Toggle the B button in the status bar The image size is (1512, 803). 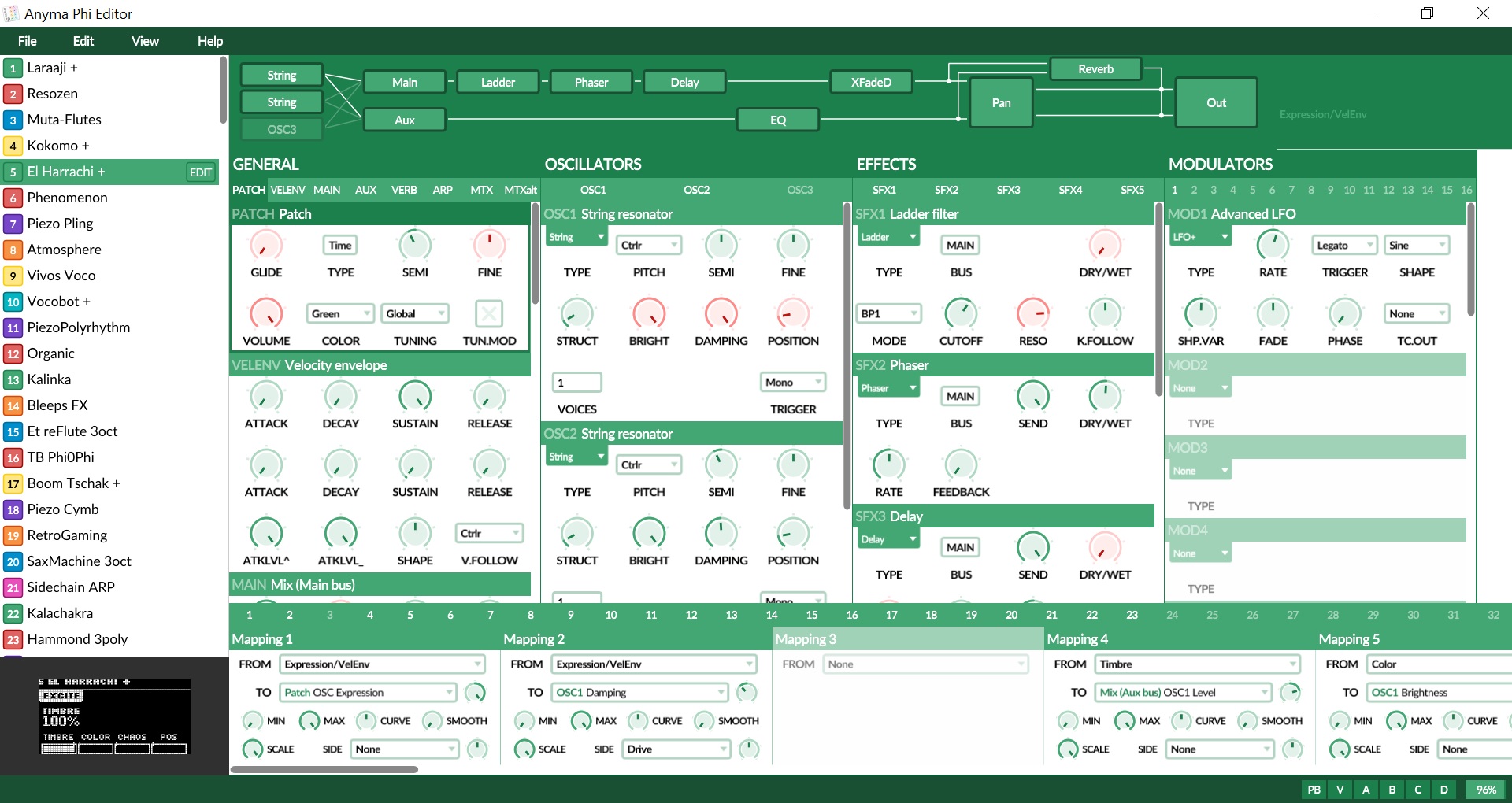tap(1392, 790)
